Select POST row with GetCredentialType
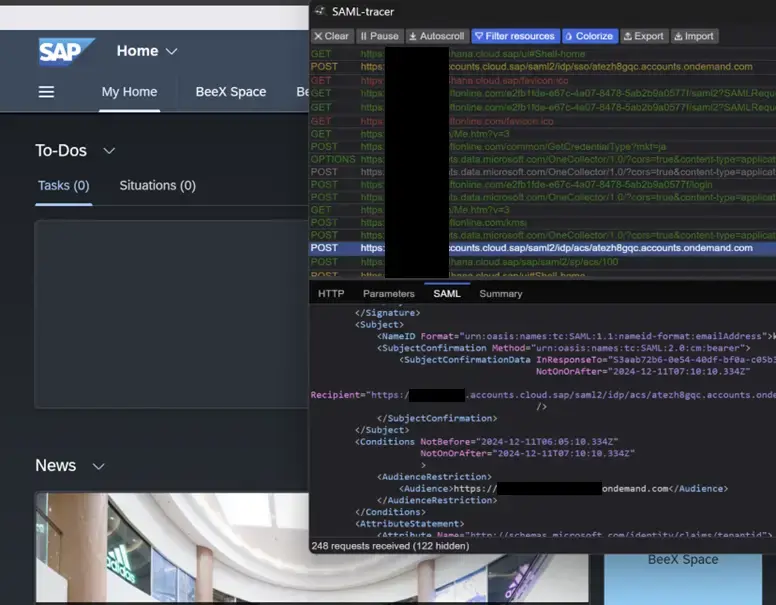The image size is (776, 605). coord(542,147)
